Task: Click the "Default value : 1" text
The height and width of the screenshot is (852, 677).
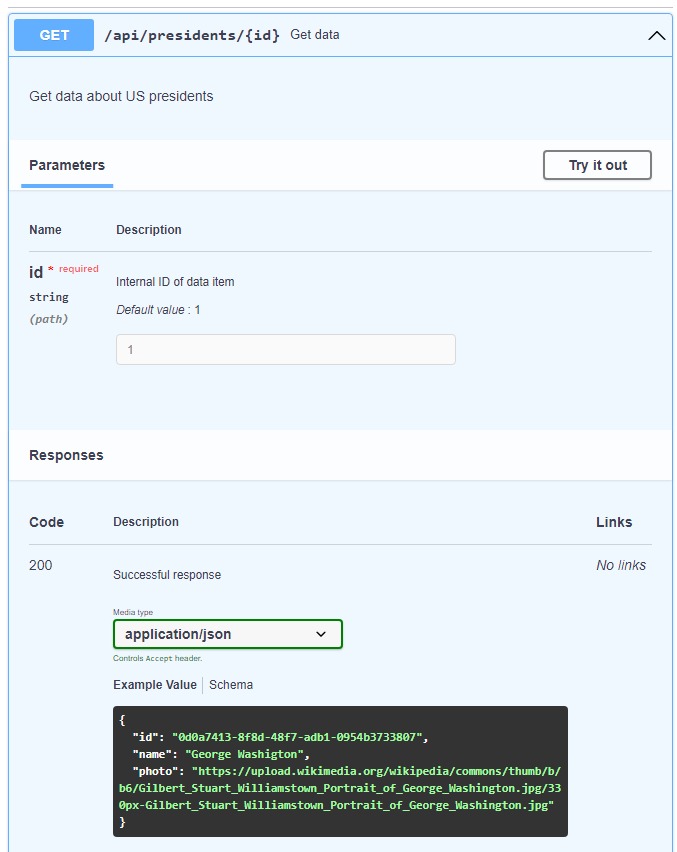Action: [x=158, y=310]
